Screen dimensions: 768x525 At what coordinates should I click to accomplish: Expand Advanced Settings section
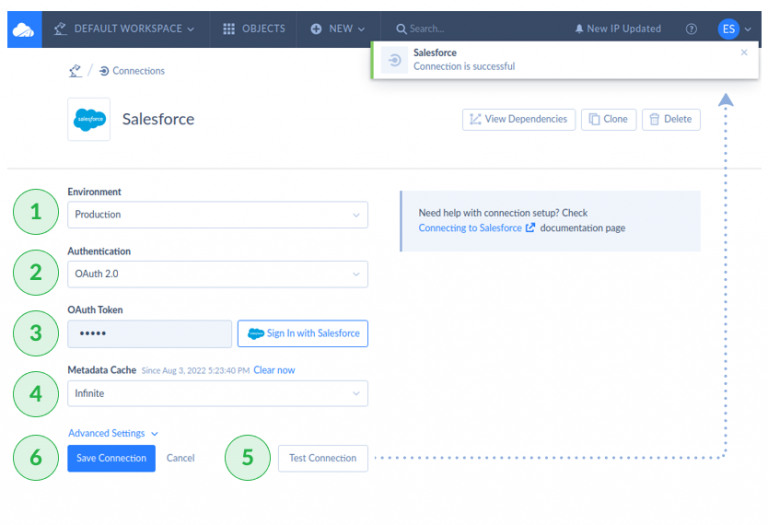pos(113,433)
